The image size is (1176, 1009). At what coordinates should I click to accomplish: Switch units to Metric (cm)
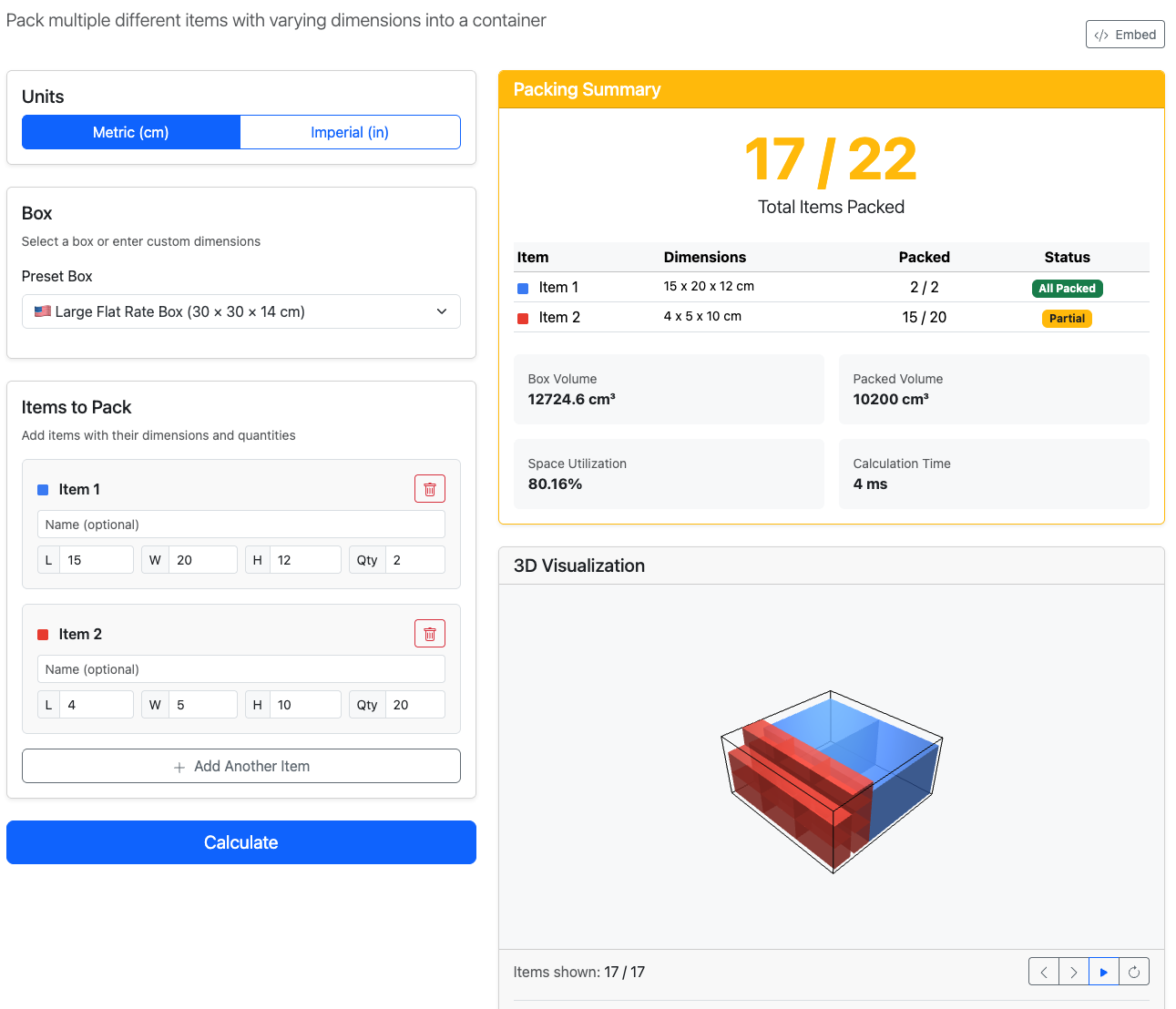pyautogui.click(x=131, y=132)
